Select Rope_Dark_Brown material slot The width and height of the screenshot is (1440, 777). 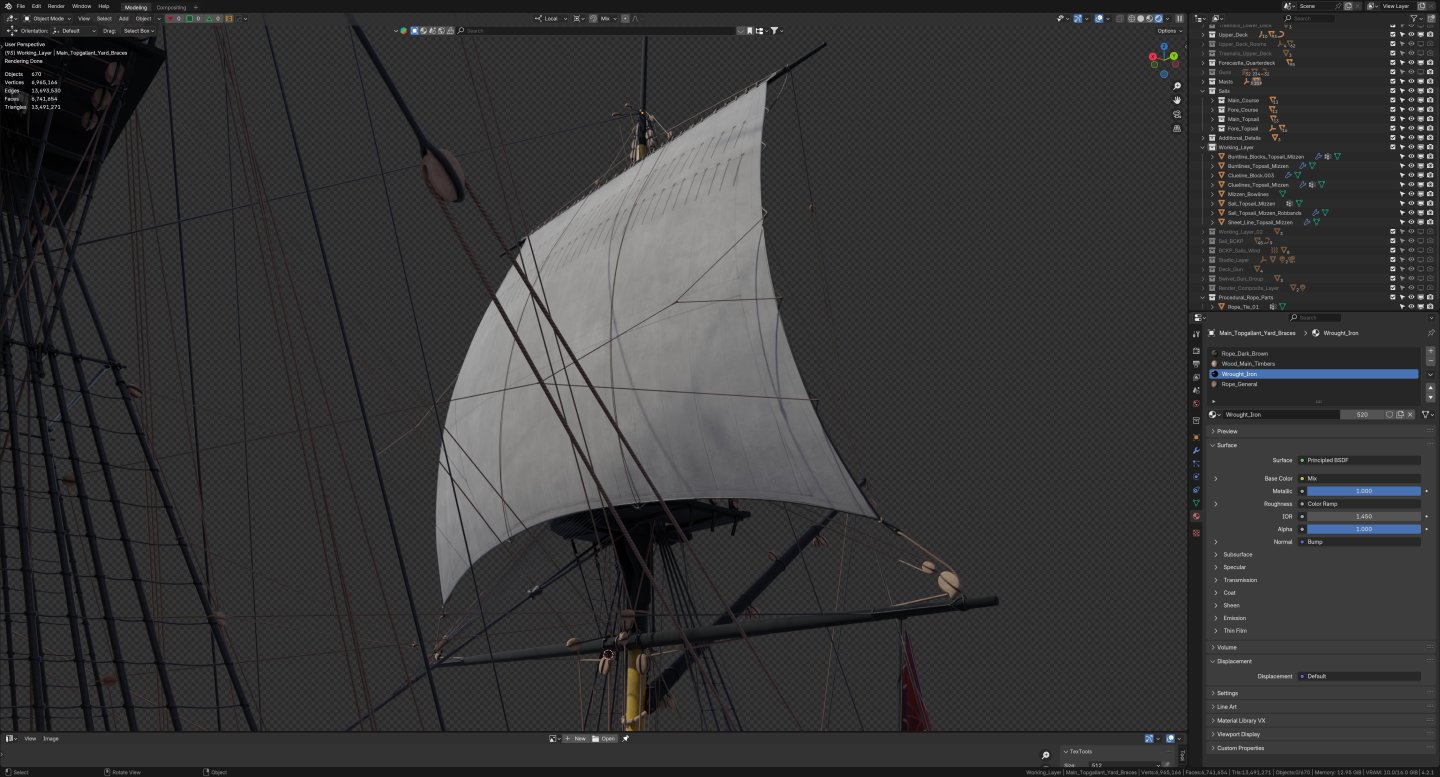point(1314,353)
